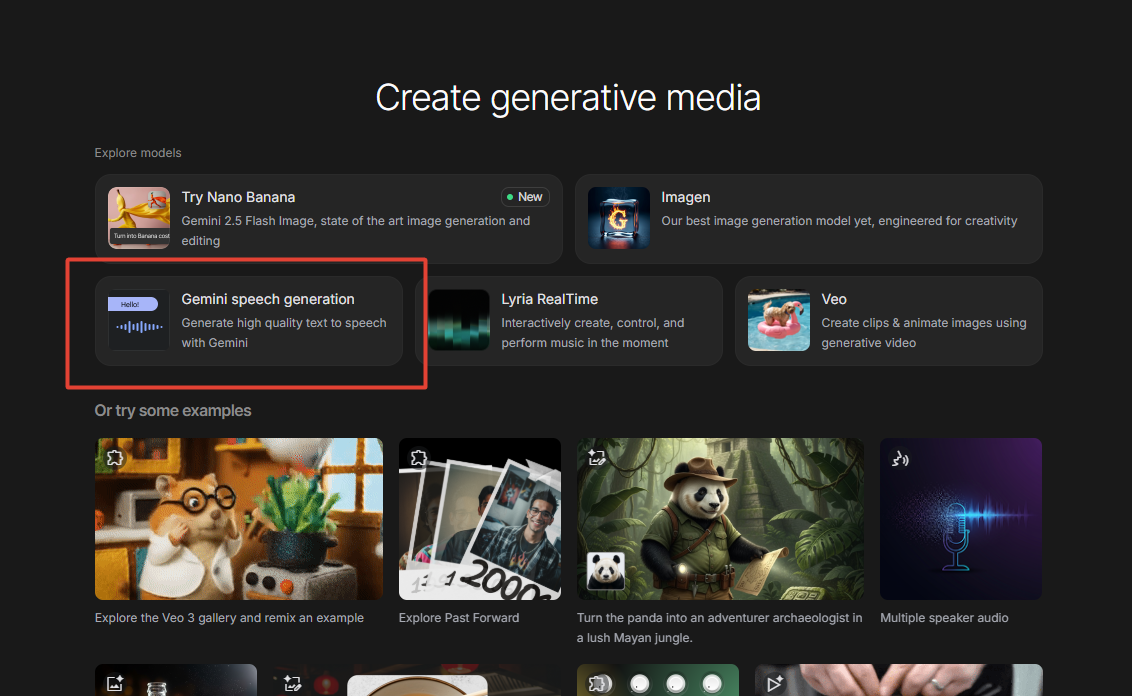Click 'Gemini 2.5 Flash Image' description text
The height and width of the screenshot is (696, 1132).
(x=356, y=231)
